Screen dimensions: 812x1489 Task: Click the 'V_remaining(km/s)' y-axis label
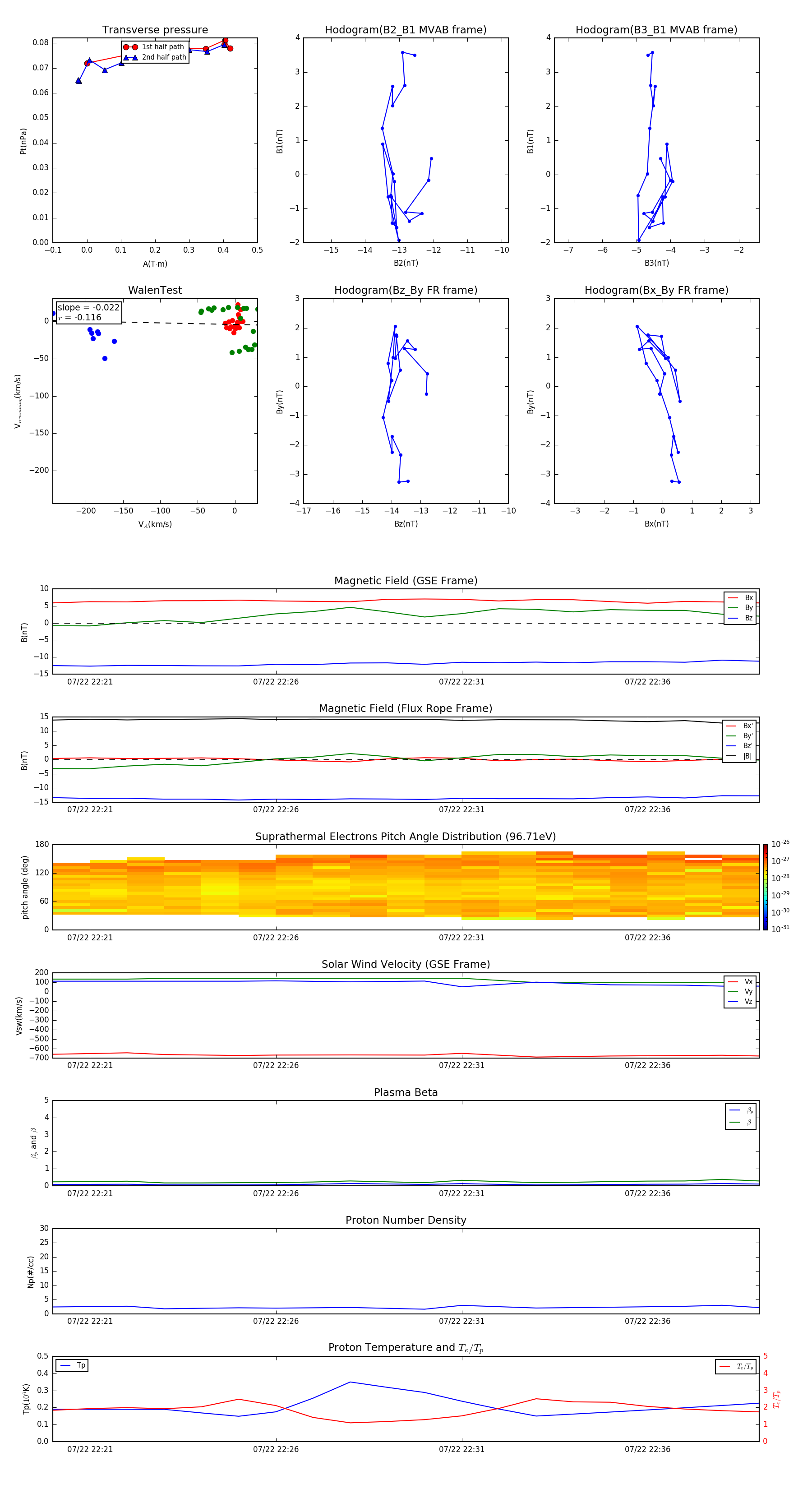click(x=18, y=401)
